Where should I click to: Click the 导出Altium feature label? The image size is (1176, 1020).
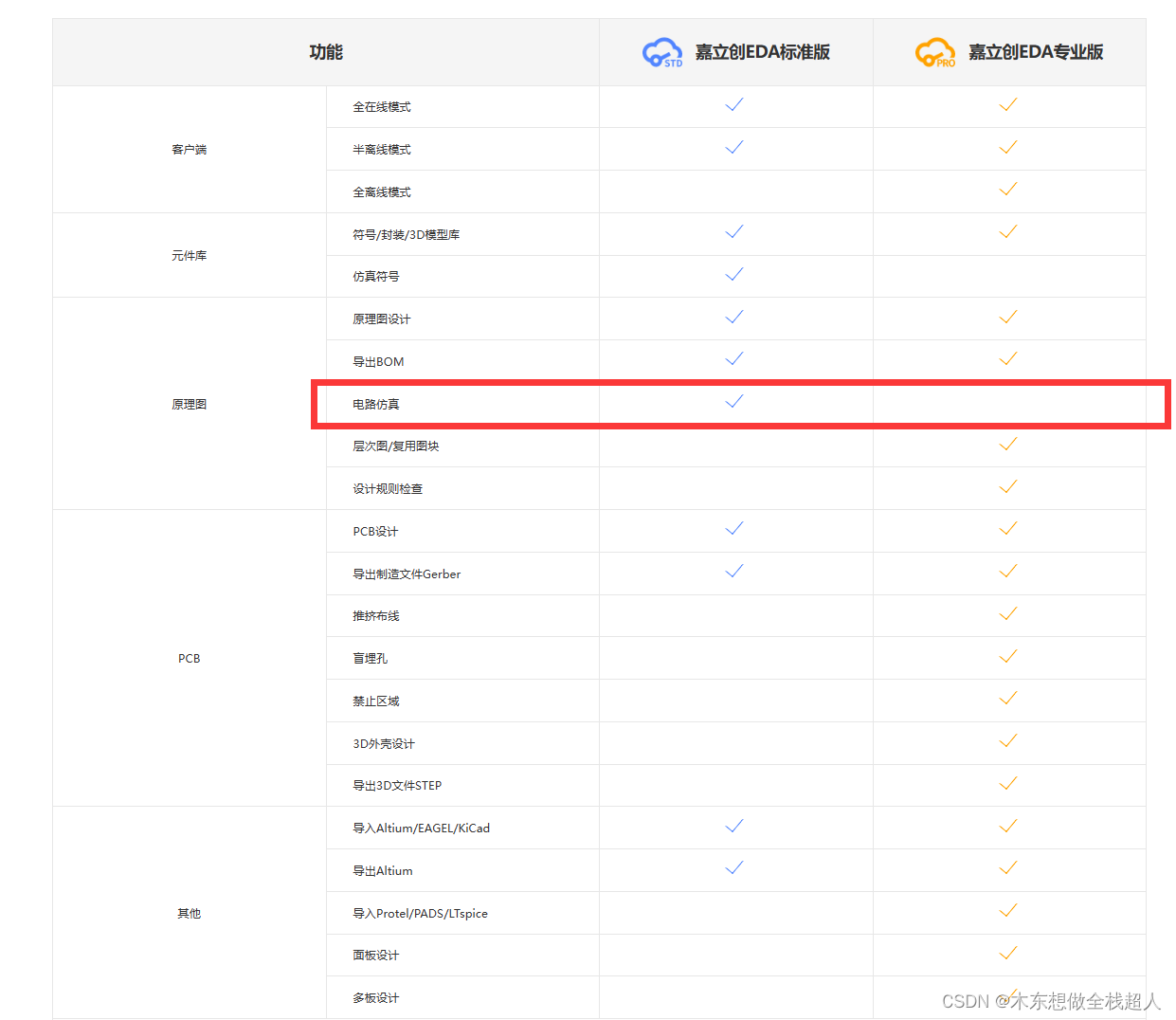coord(383,871)
